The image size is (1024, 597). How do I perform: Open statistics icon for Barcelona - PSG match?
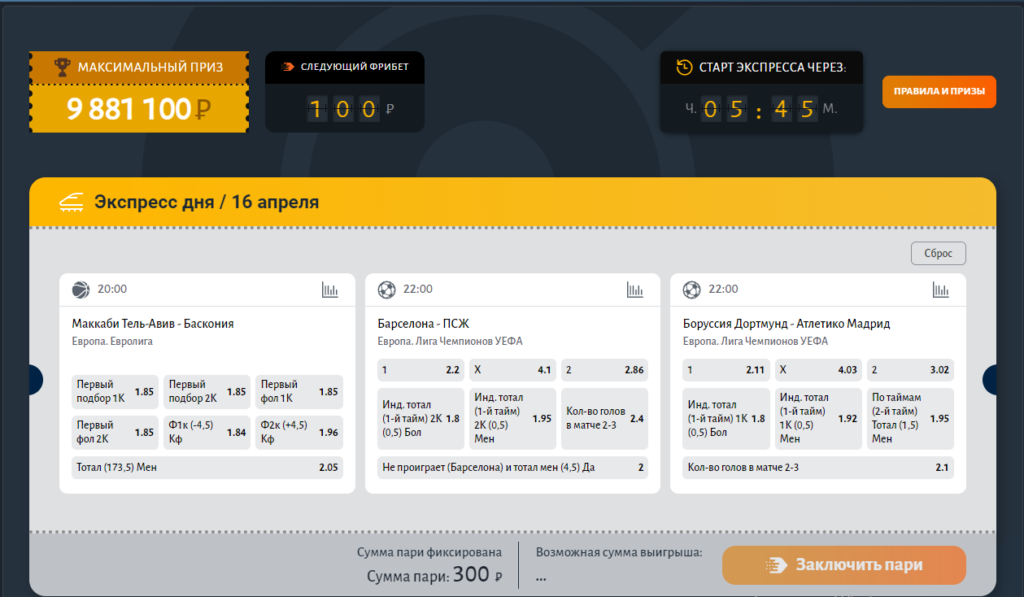click(635, 289)
